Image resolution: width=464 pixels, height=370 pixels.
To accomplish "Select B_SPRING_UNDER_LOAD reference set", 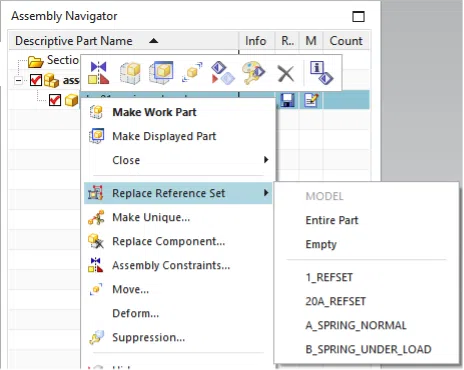I will 368,349.
